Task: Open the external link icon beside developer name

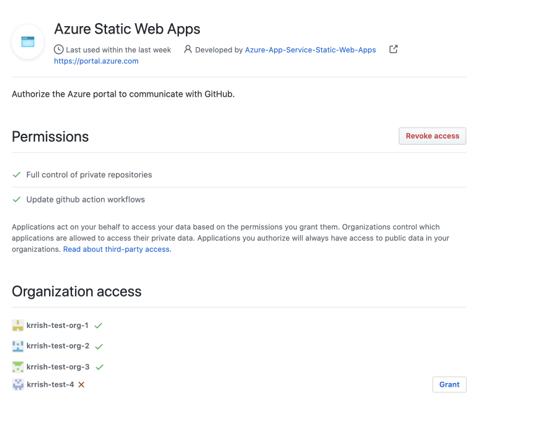Action: tap(393, 49)
